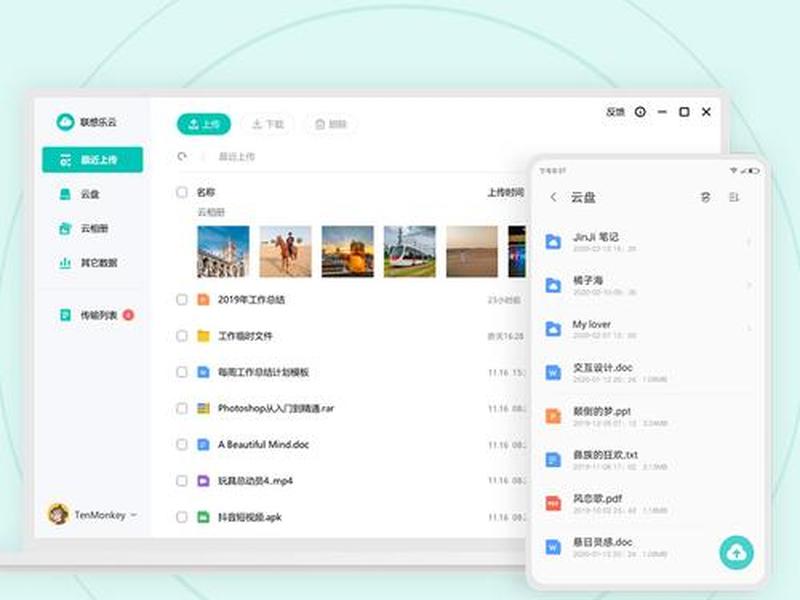Toggle the select-all checkbox beside 名称
This screenshot has height=600, width=800.
(182, 192)
